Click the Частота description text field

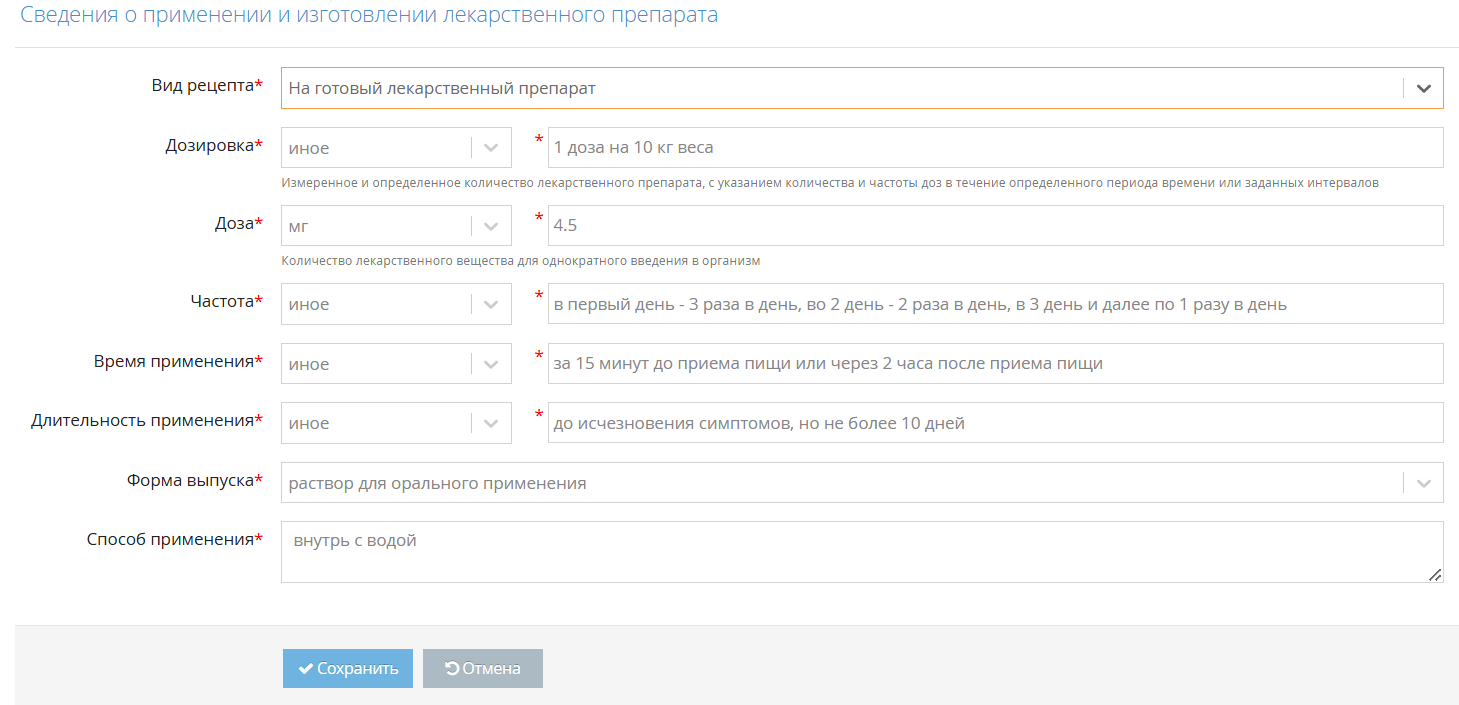tap(994, 304)
